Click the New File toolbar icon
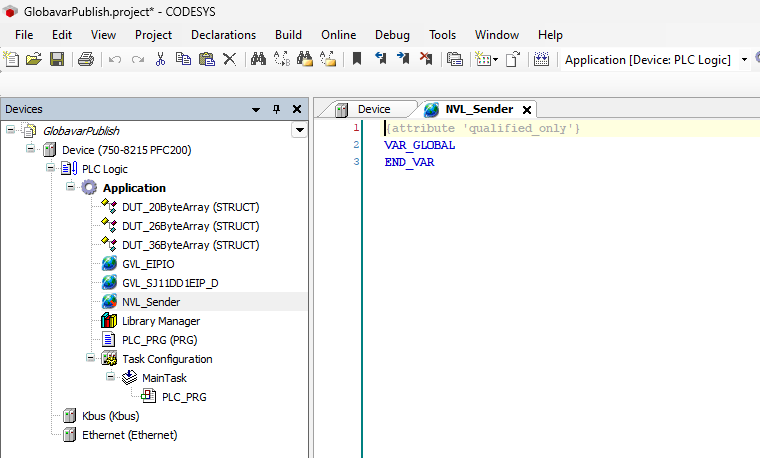Image resolution: width=760 pixels, height=458 pixels. point(11,59)
